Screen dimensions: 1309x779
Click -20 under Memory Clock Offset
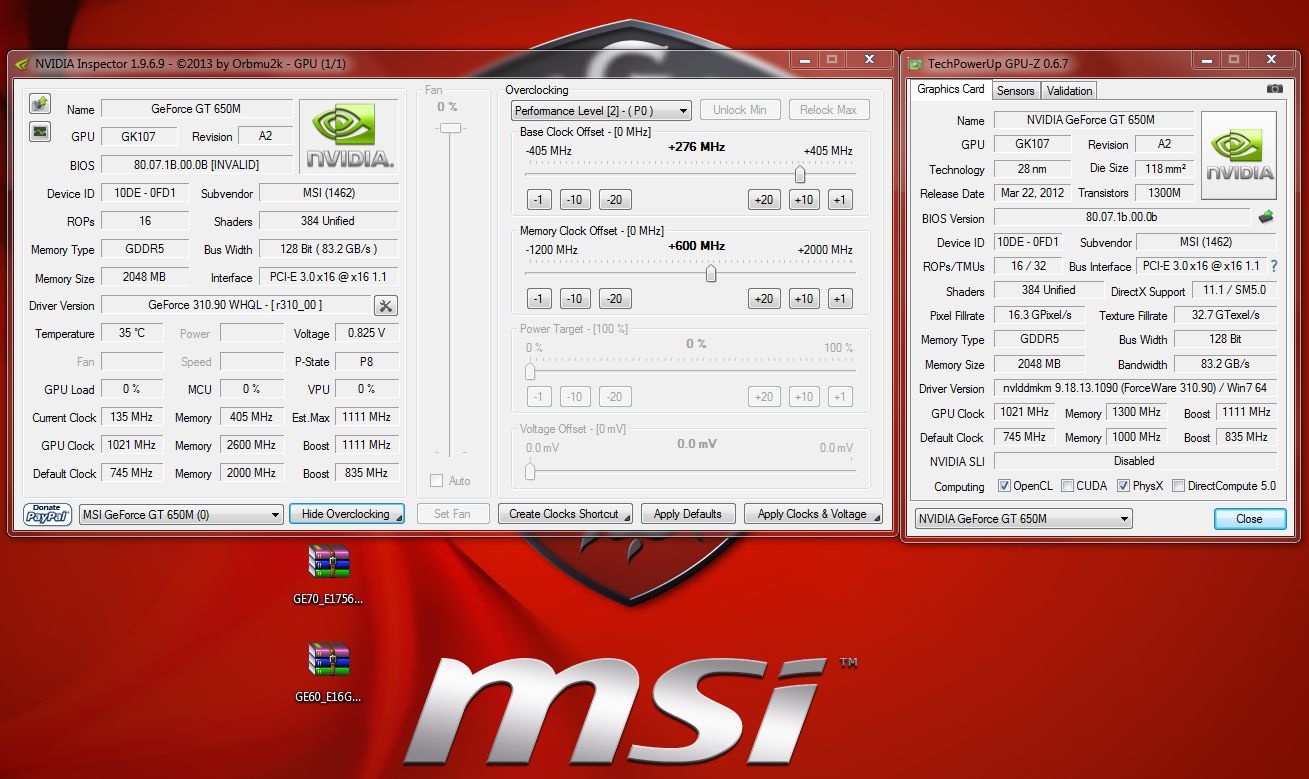tap(615, 299)
